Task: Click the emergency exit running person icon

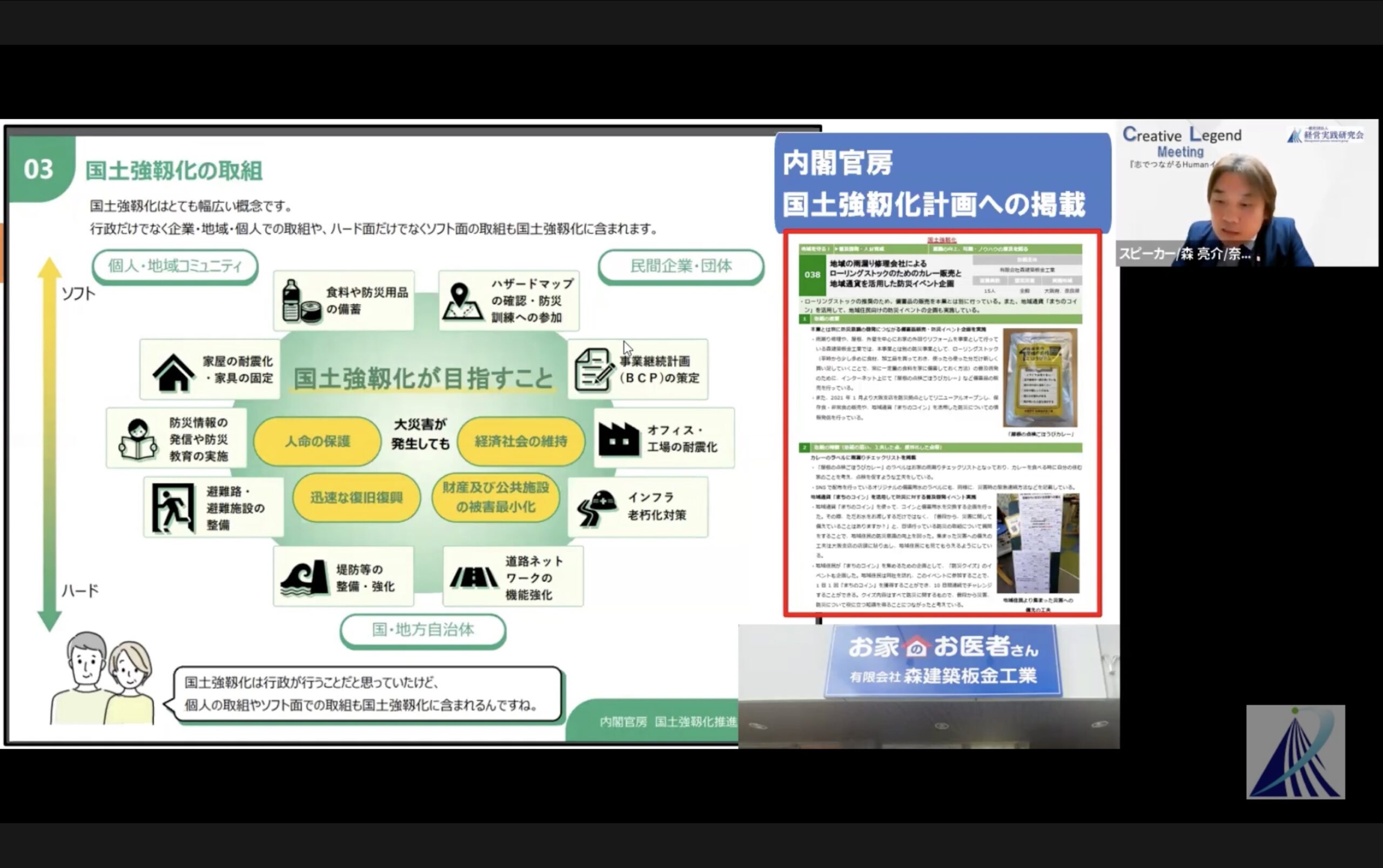Action: 173,508
